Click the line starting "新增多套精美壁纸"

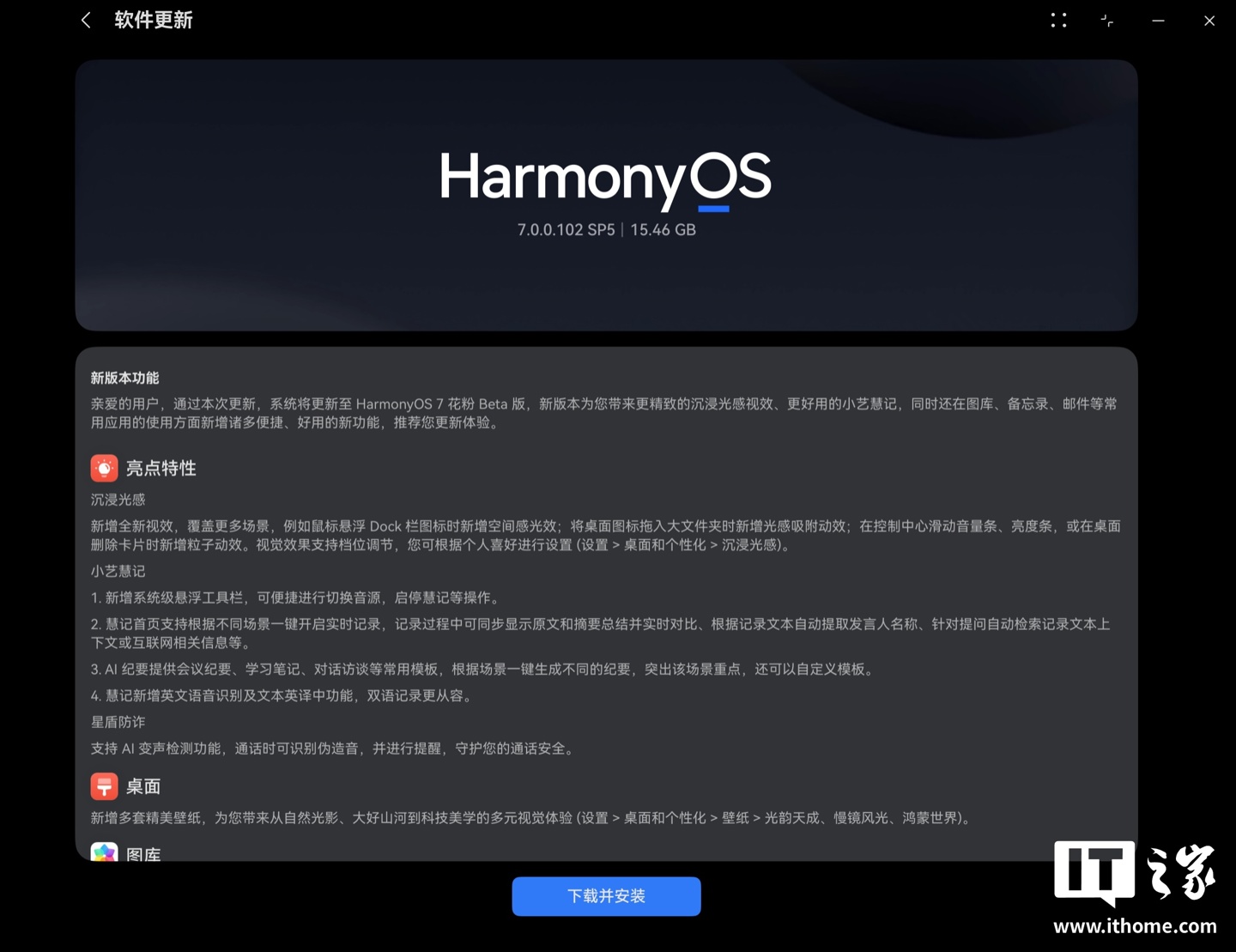(x=533, y=818)
